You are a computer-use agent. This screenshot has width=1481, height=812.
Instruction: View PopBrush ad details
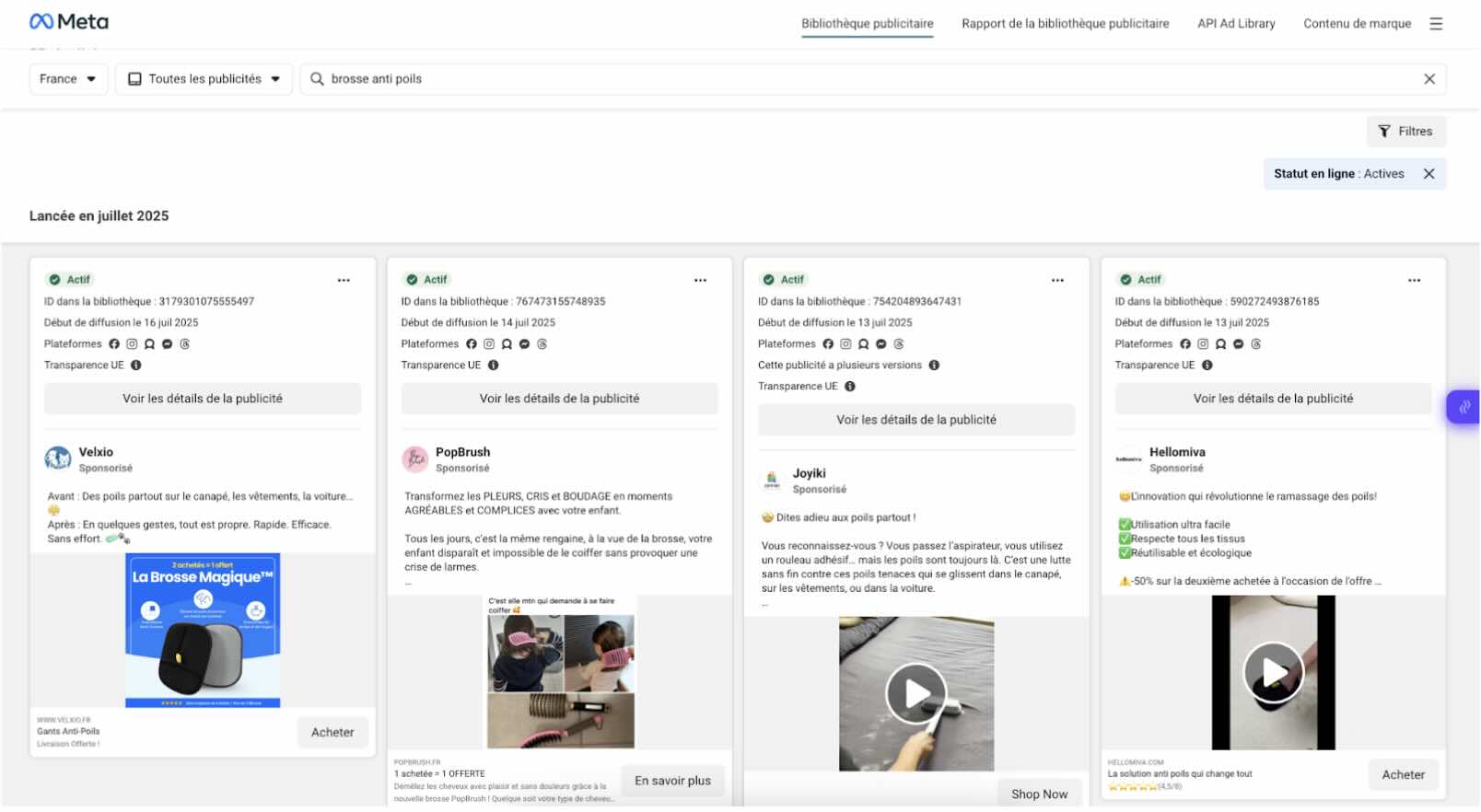pos(559,399)
